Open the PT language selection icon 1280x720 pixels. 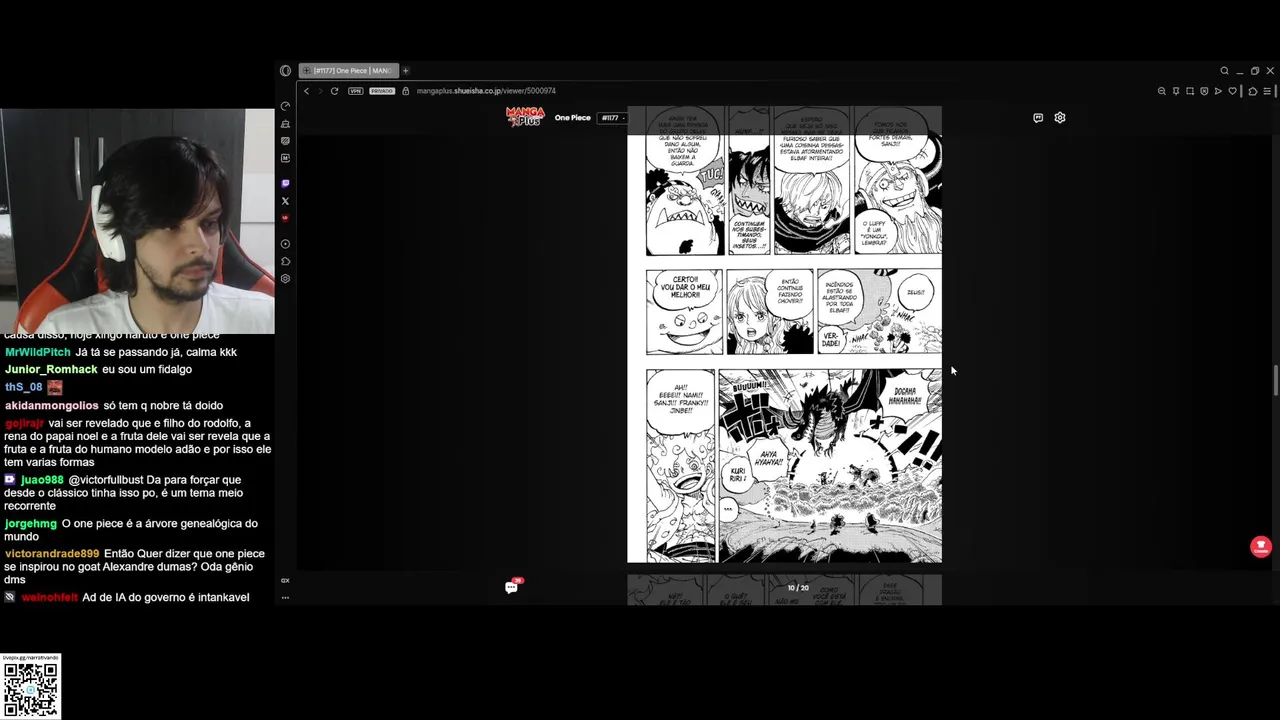(1038, 118)
